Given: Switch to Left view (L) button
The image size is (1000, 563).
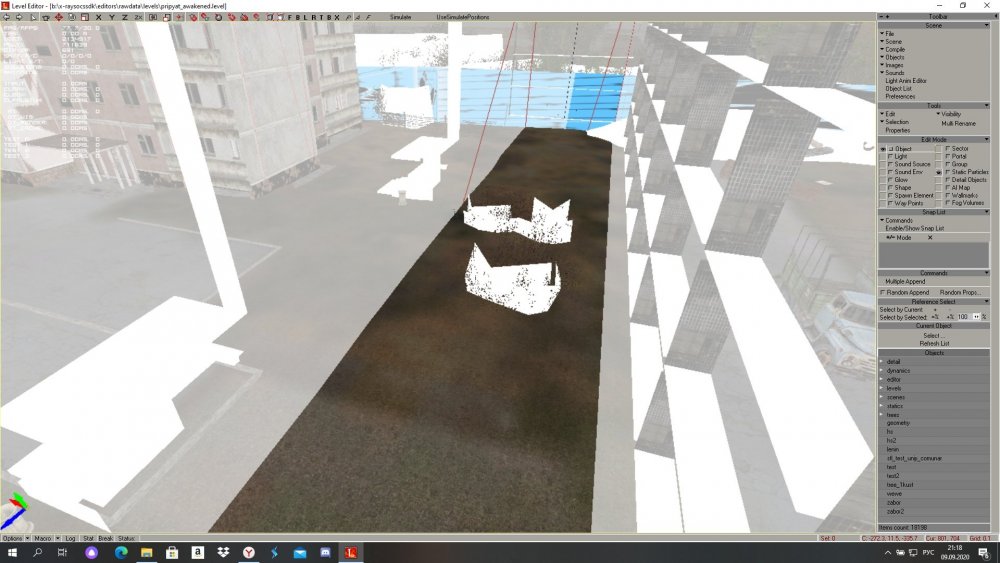Looking at the screenshot, I should click(x=305, y=17).
